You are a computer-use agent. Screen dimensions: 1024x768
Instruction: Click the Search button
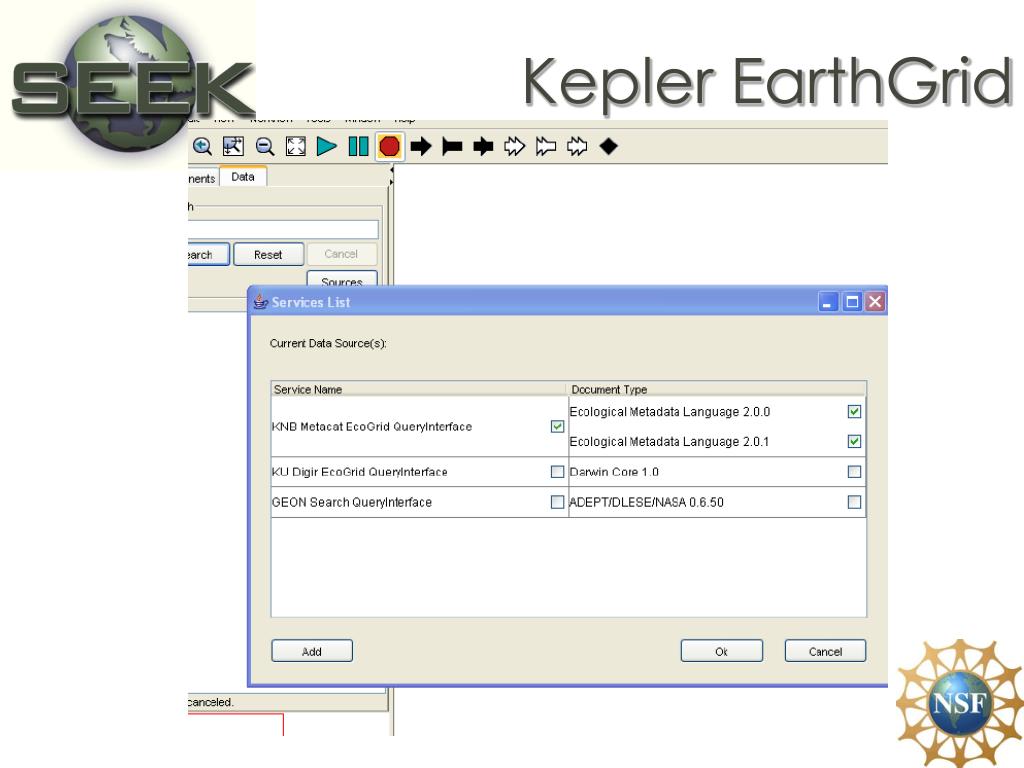point(208,254)
